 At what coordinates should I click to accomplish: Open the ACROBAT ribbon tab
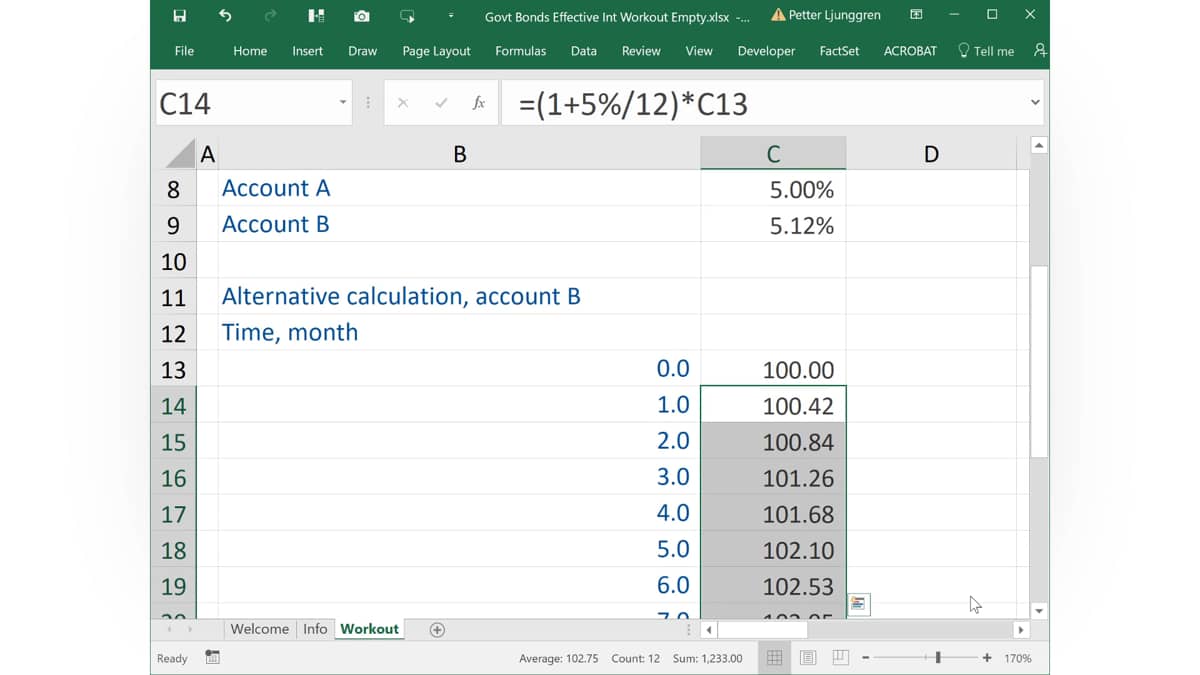[x=910, y=51]
